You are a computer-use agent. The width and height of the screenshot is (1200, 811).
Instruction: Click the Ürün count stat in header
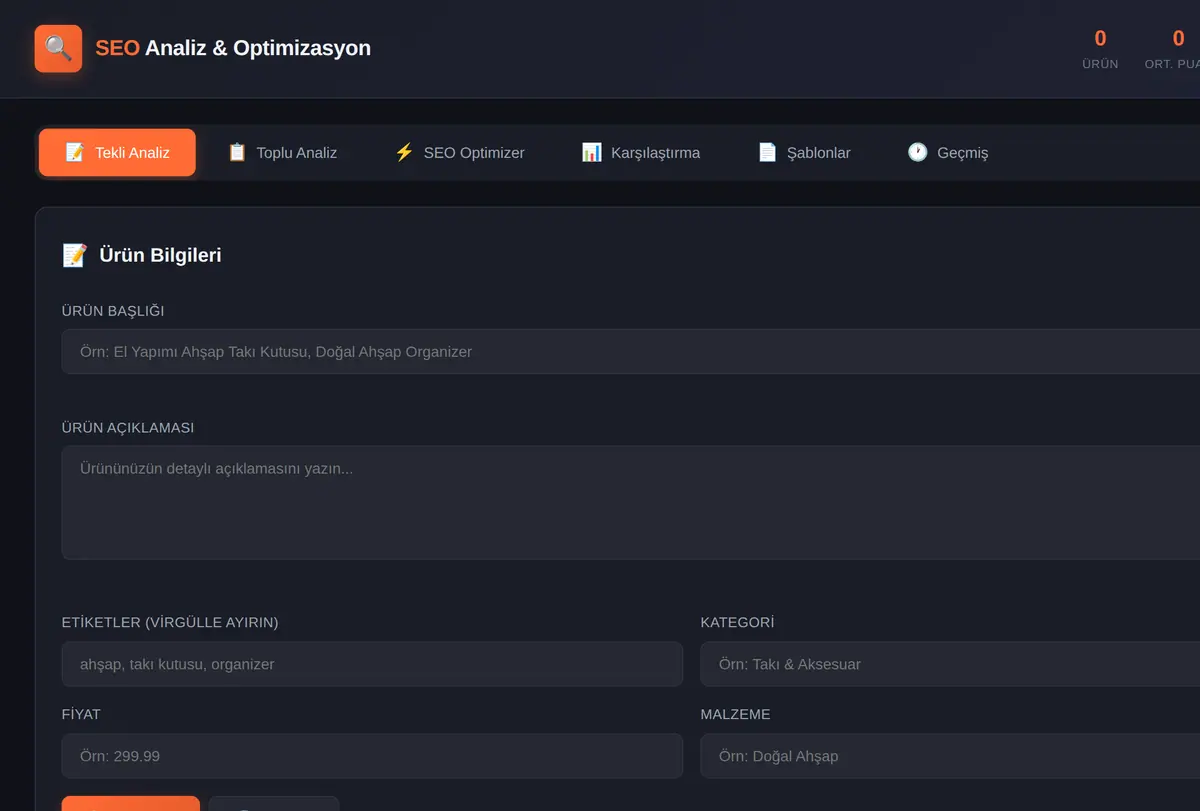(x=1100, y=49)
